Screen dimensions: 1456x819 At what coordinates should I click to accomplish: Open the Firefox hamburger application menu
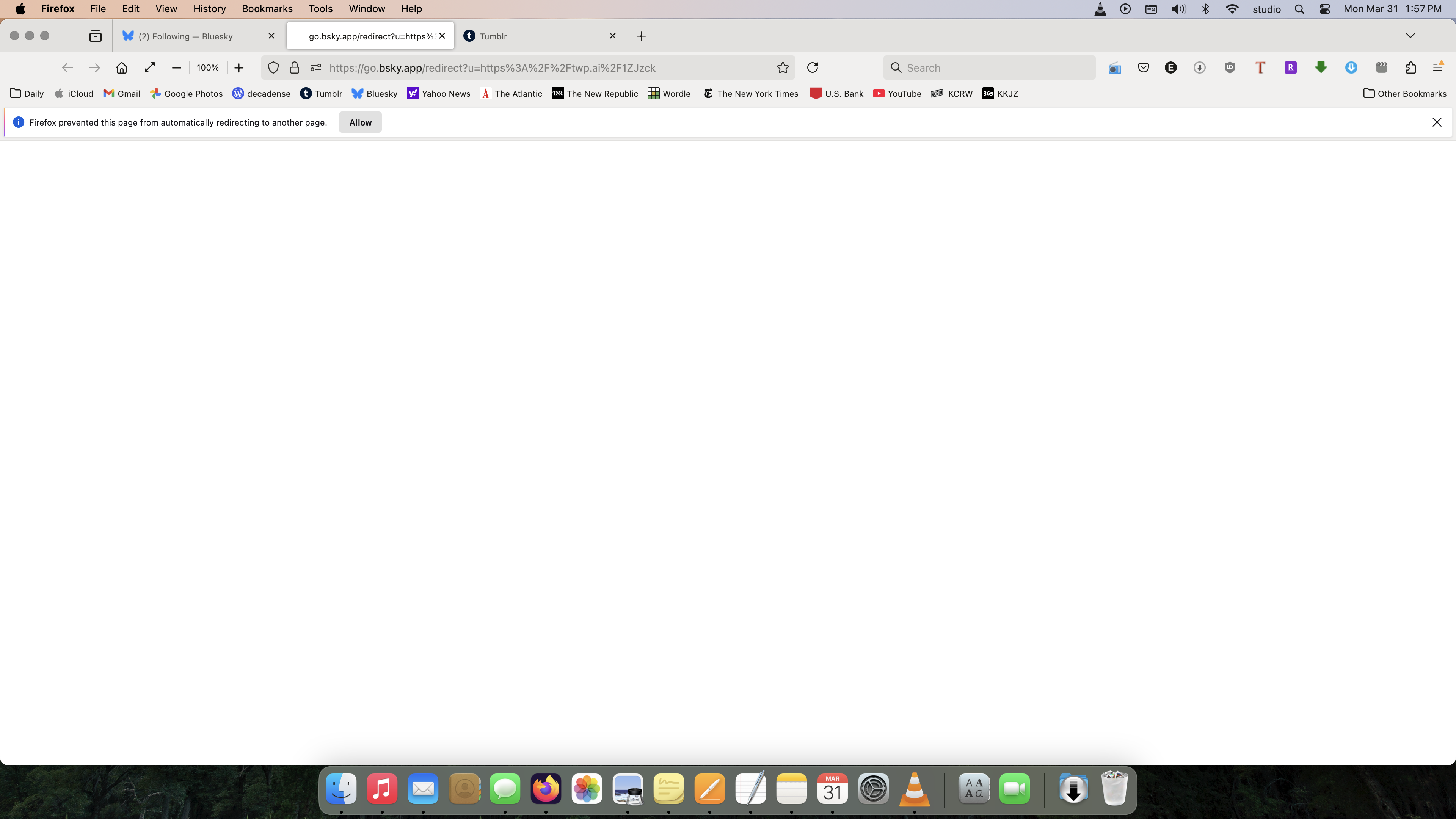[1439, 68]
